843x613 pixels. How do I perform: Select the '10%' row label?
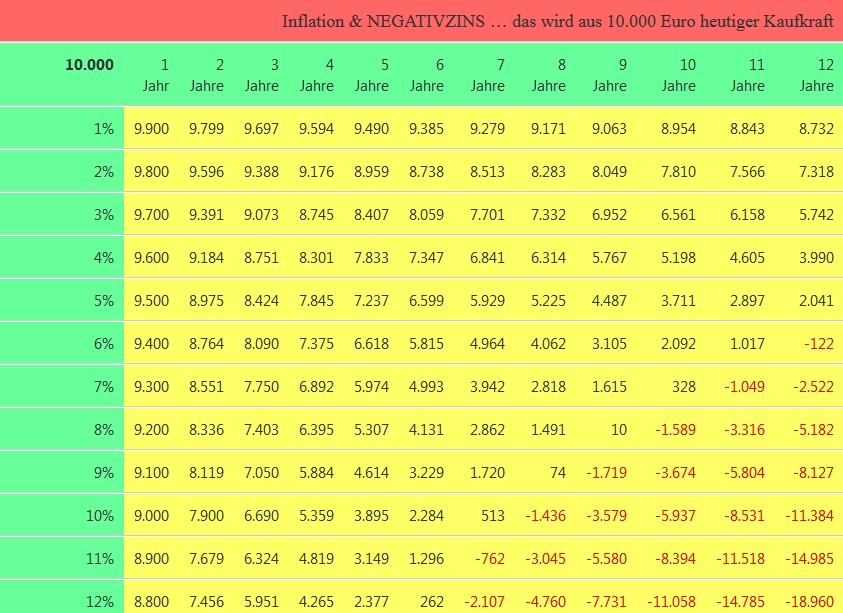pyautogui.click(x=100, y=516)
